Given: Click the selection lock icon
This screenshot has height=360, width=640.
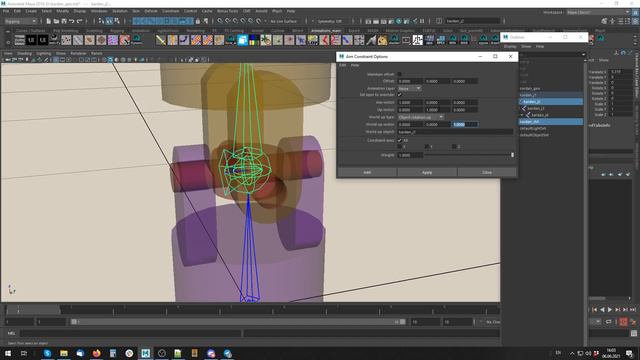Looking at the screenshot, I should tap(198, 21).
